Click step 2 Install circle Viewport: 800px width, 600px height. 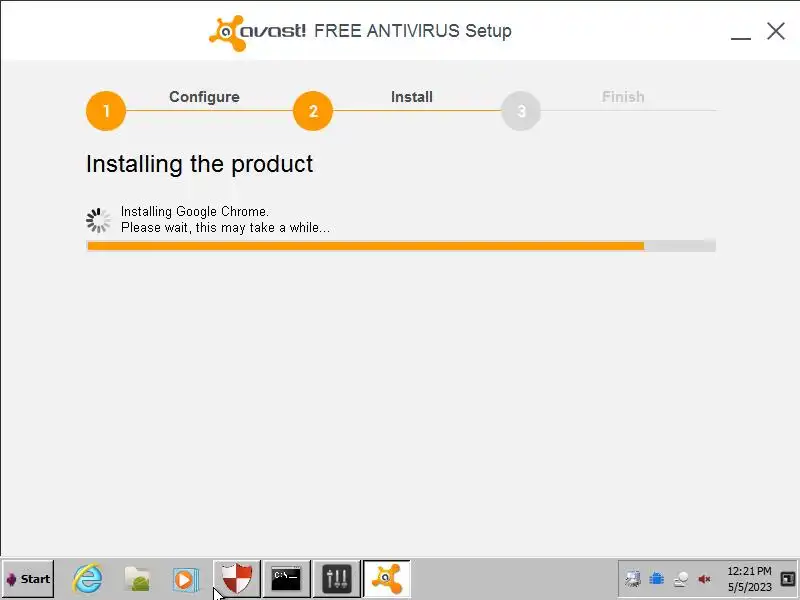coord(313,111)
